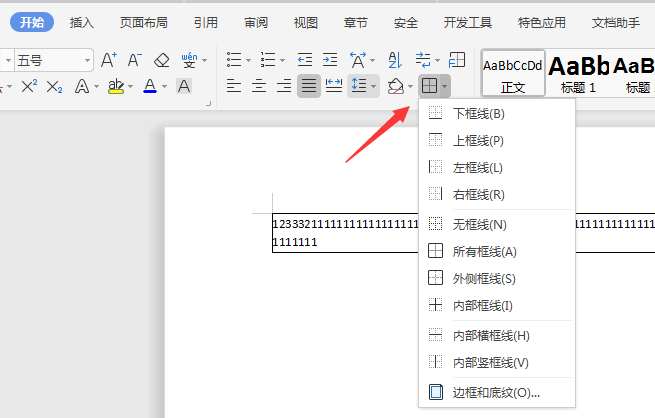
Task: Open the 章节 tab
Action: click(x=356, y=23)
